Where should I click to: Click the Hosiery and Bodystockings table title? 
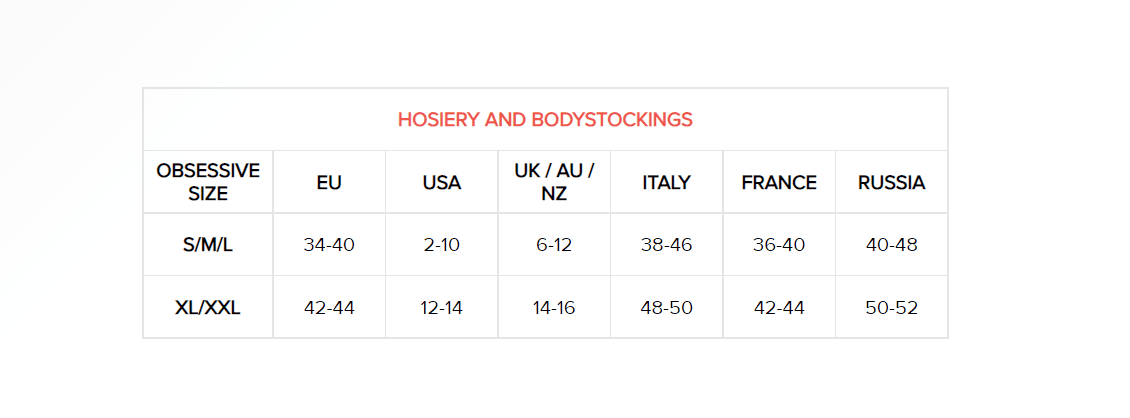[x=545, y=120]
